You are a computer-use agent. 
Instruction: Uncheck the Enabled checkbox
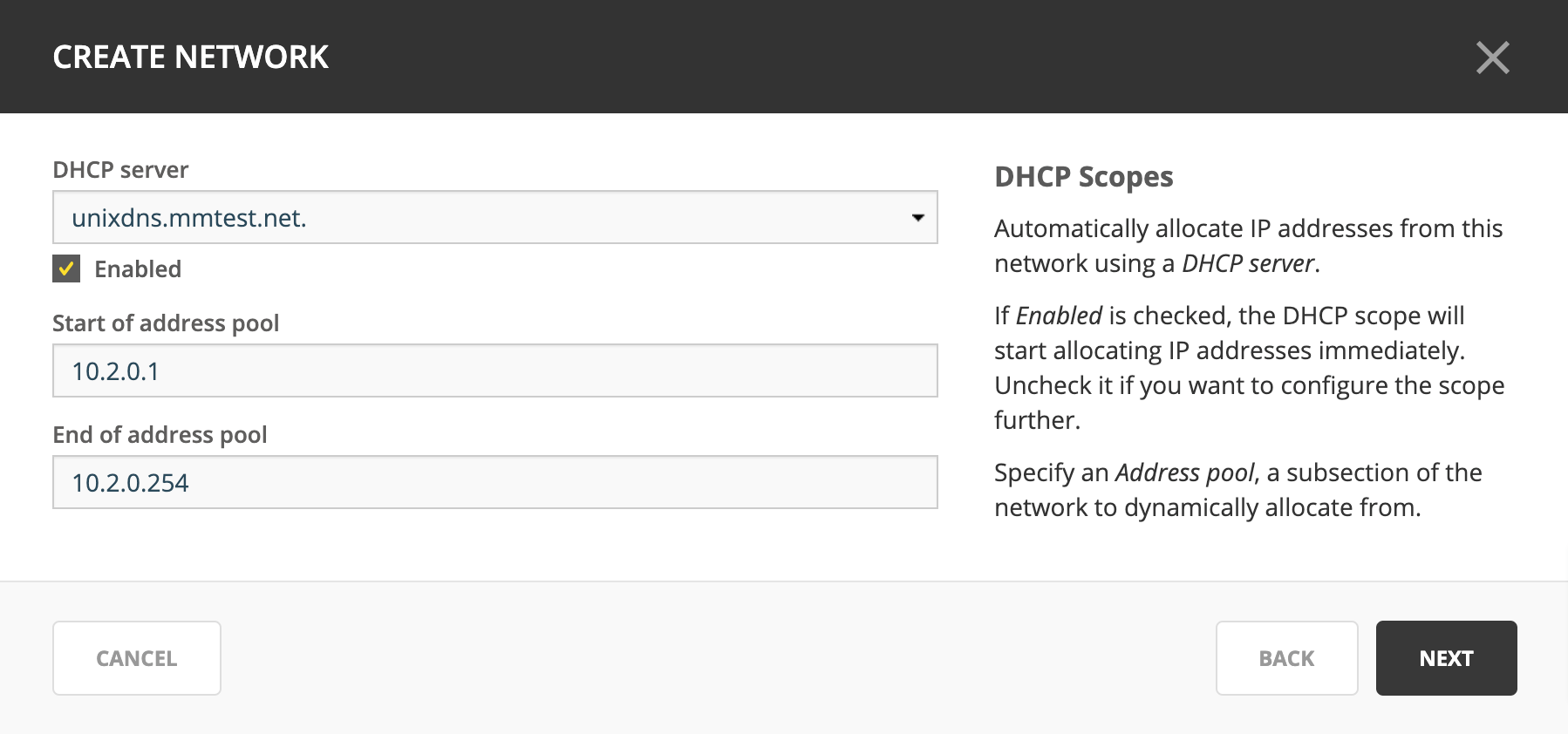click(66, 268)
